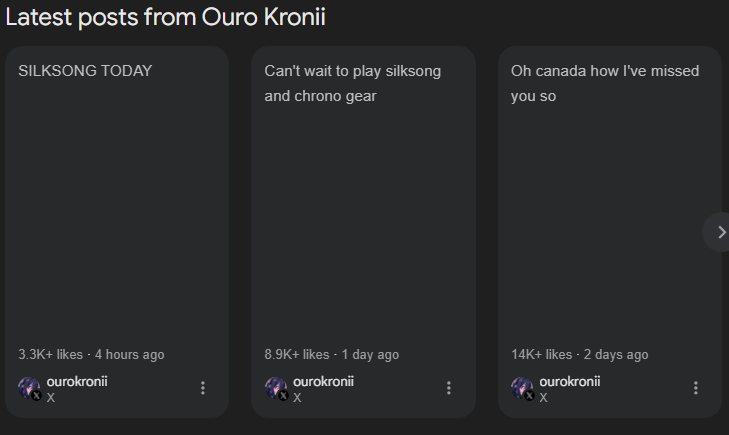Click ourokronii avatar on Oh canada card

tap(523, 388)
